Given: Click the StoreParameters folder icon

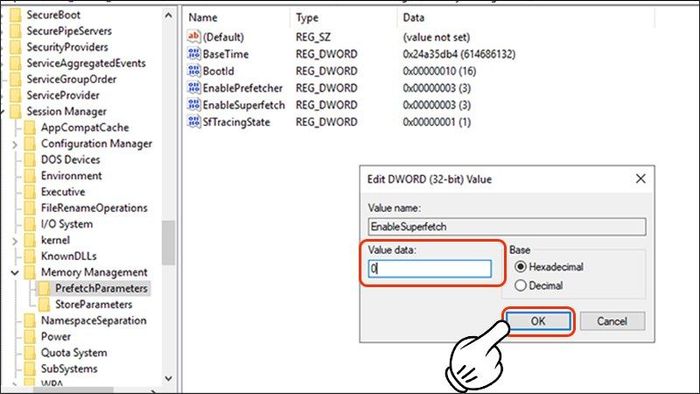Looking at the screenshot, I should (x=44, y=304).
